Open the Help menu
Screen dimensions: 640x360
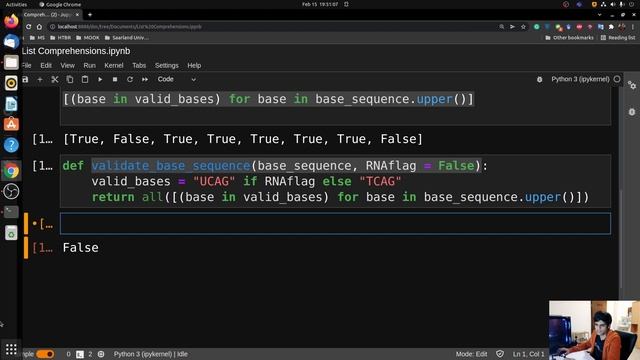click(x=194, y=65)
